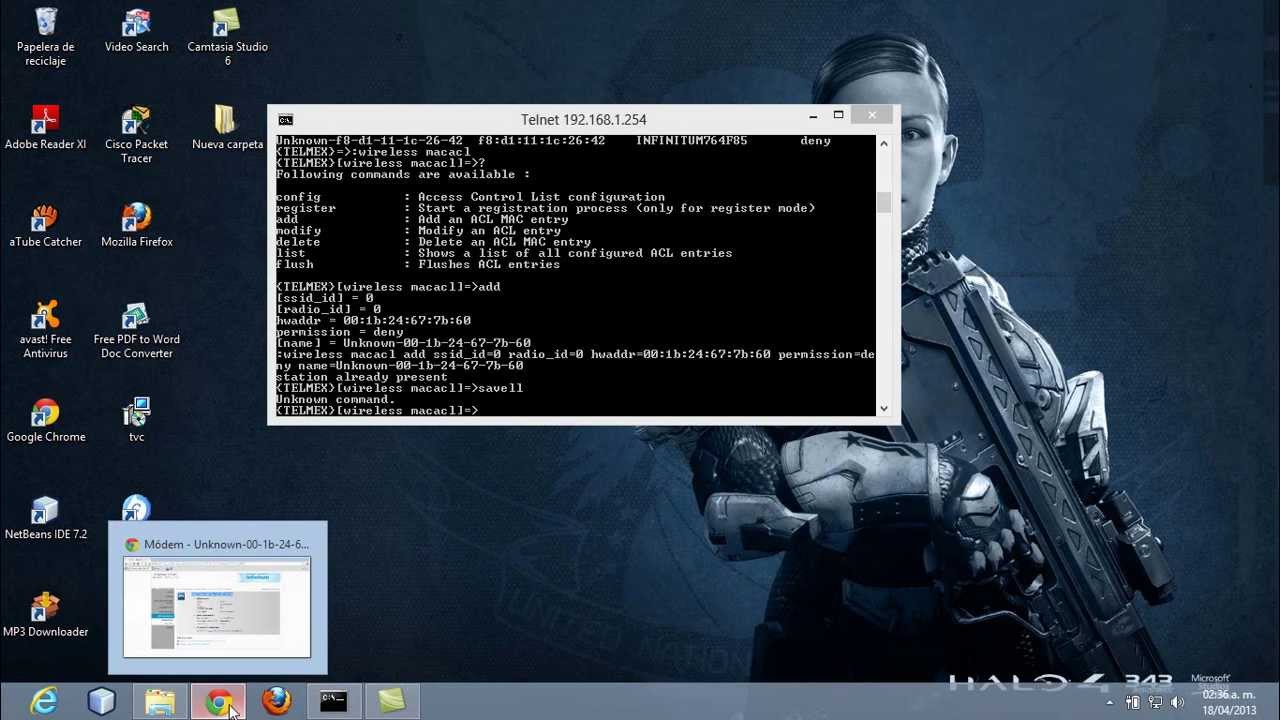Click the power tray icon
Viewport: 1280px width, 720px height.
(1134, 703)
